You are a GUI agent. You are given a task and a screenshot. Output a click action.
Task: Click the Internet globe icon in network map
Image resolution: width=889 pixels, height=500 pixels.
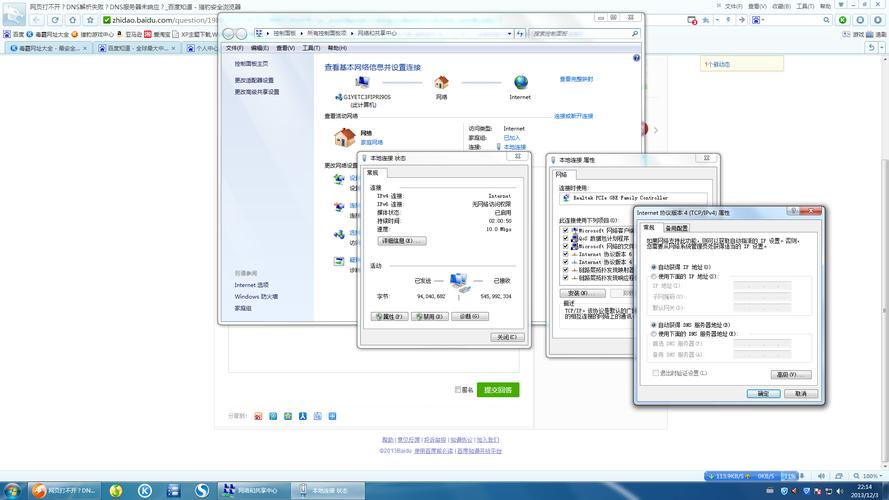coord(520,83)
